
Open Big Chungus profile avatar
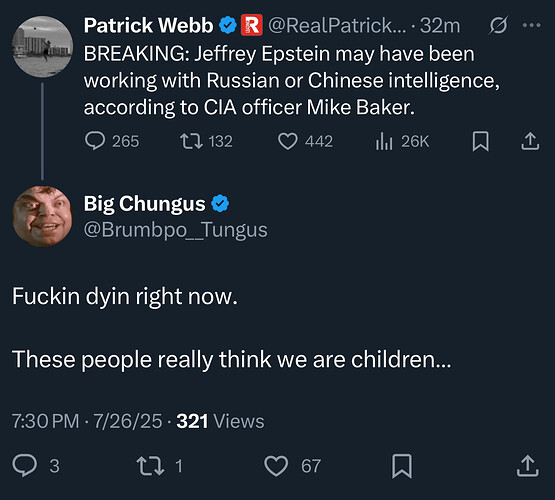[42, 216]
